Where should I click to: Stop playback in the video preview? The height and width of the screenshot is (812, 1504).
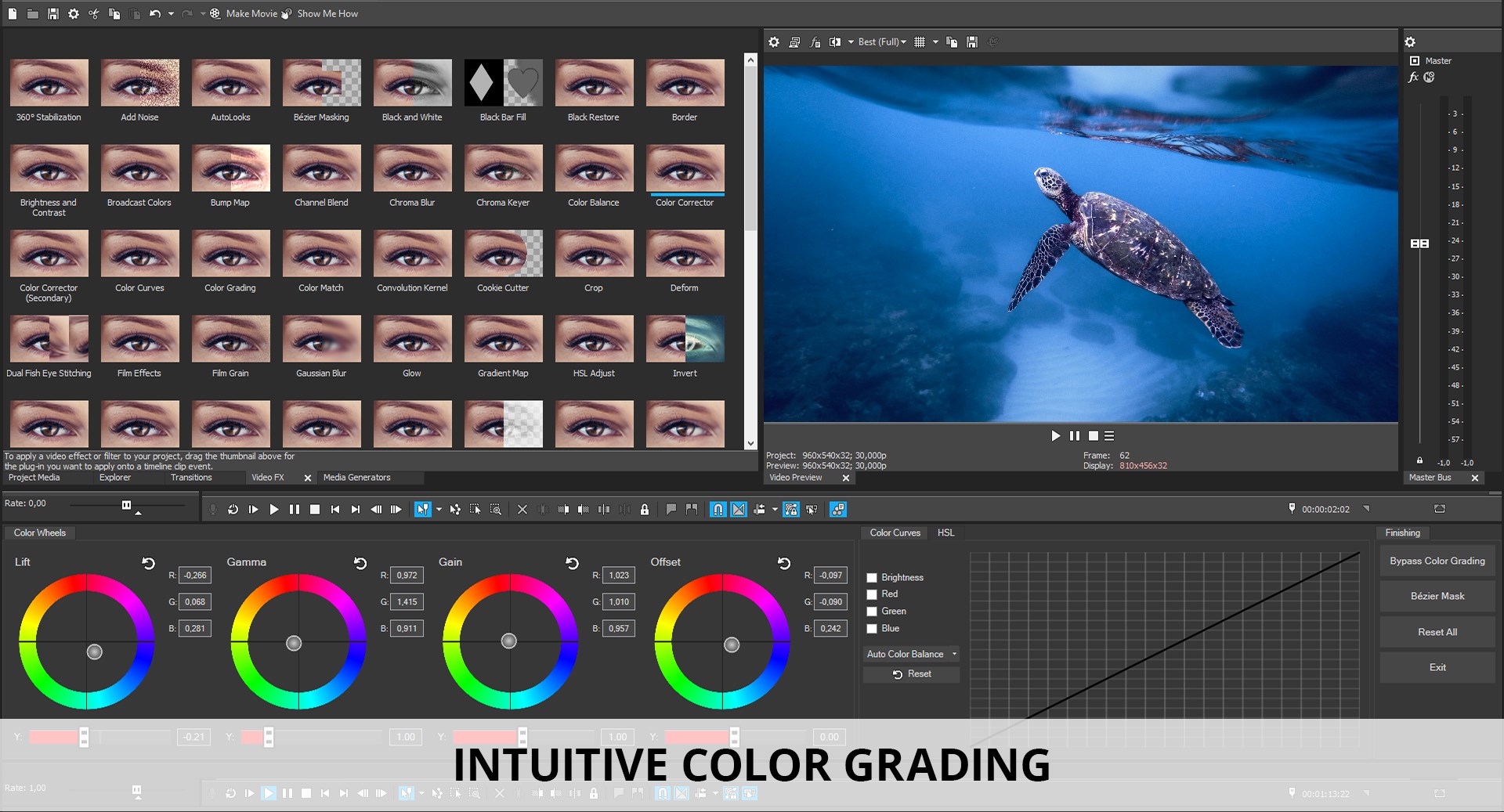click(x=1094, y=436)
